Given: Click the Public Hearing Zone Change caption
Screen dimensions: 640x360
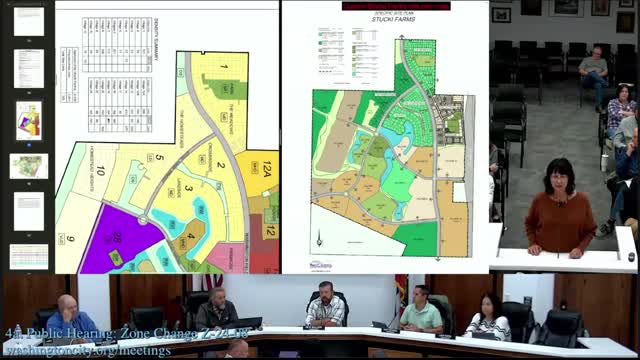Looking at the screenshot, I should pyautogui.click(x=127, y=333).
